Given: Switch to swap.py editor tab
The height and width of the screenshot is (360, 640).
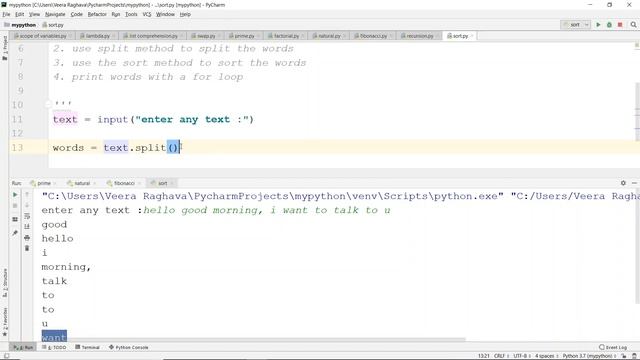Looking at the screenshot, I should [x=205, y=36].
